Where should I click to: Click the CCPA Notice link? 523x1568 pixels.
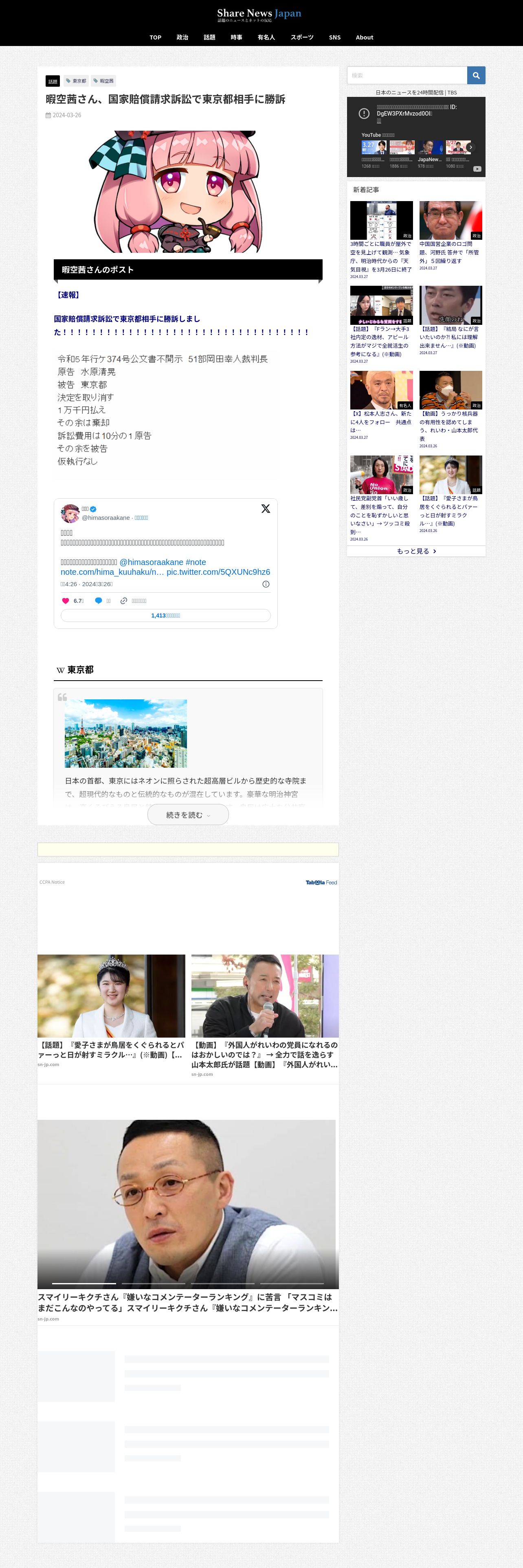pos(53,882)
